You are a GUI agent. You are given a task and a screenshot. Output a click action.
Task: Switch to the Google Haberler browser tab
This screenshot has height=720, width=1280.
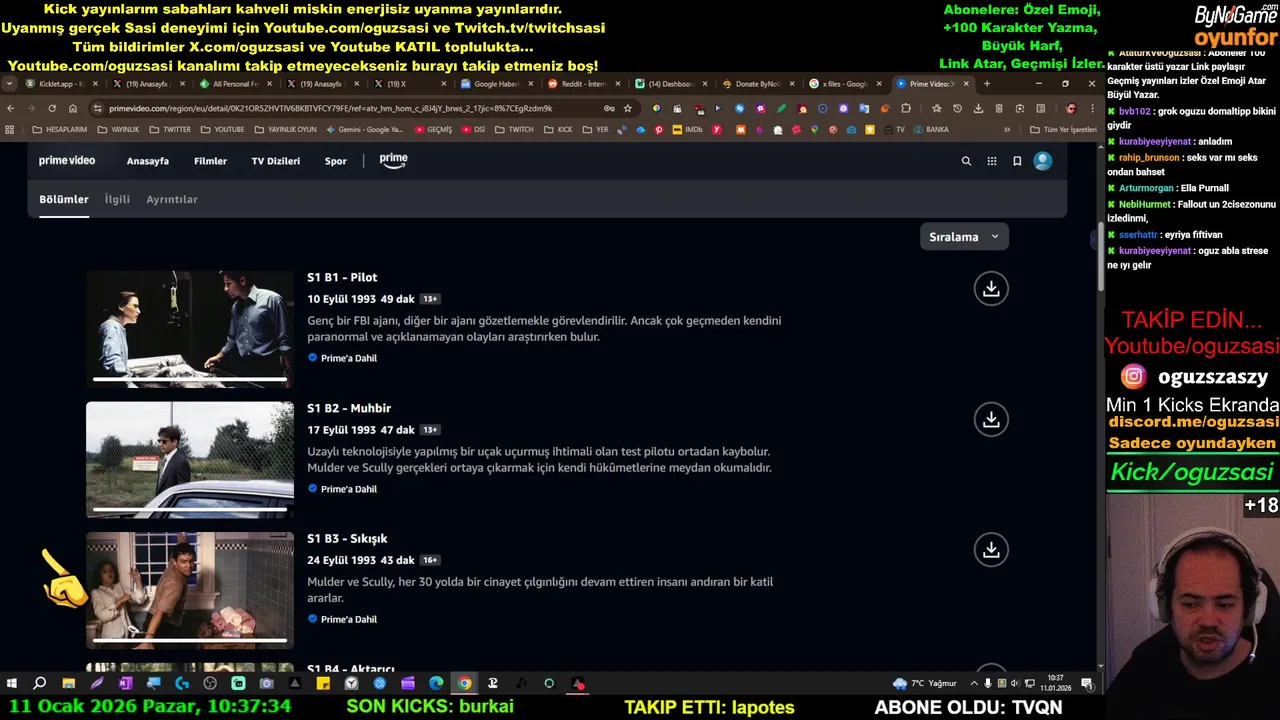497,84
